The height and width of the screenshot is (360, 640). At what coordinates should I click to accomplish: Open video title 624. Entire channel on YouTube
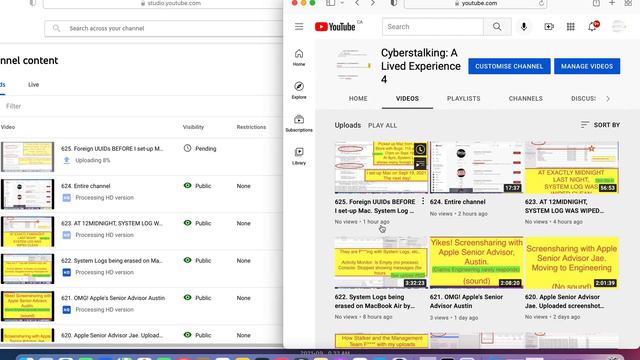pos(458,202)
